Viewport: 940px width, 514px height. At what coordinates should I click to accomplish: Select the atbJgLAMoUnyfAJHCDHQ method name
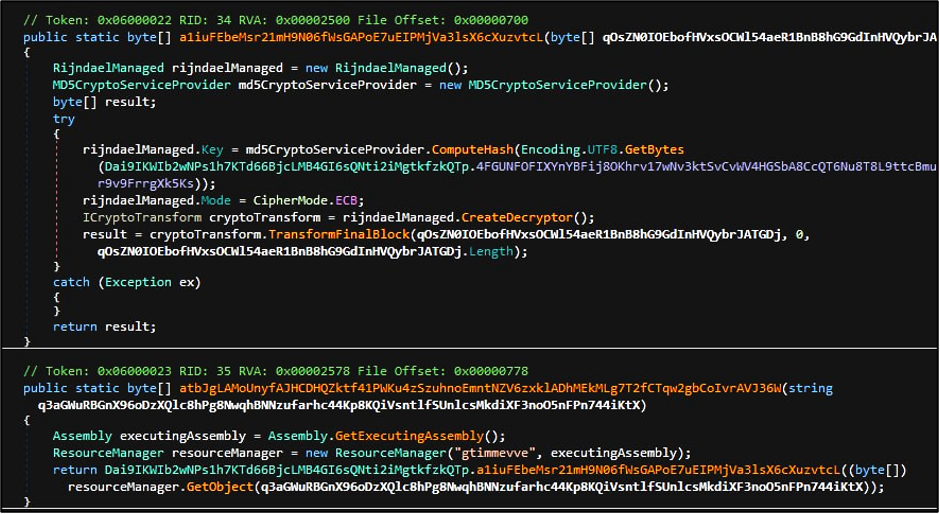[480, 388]
